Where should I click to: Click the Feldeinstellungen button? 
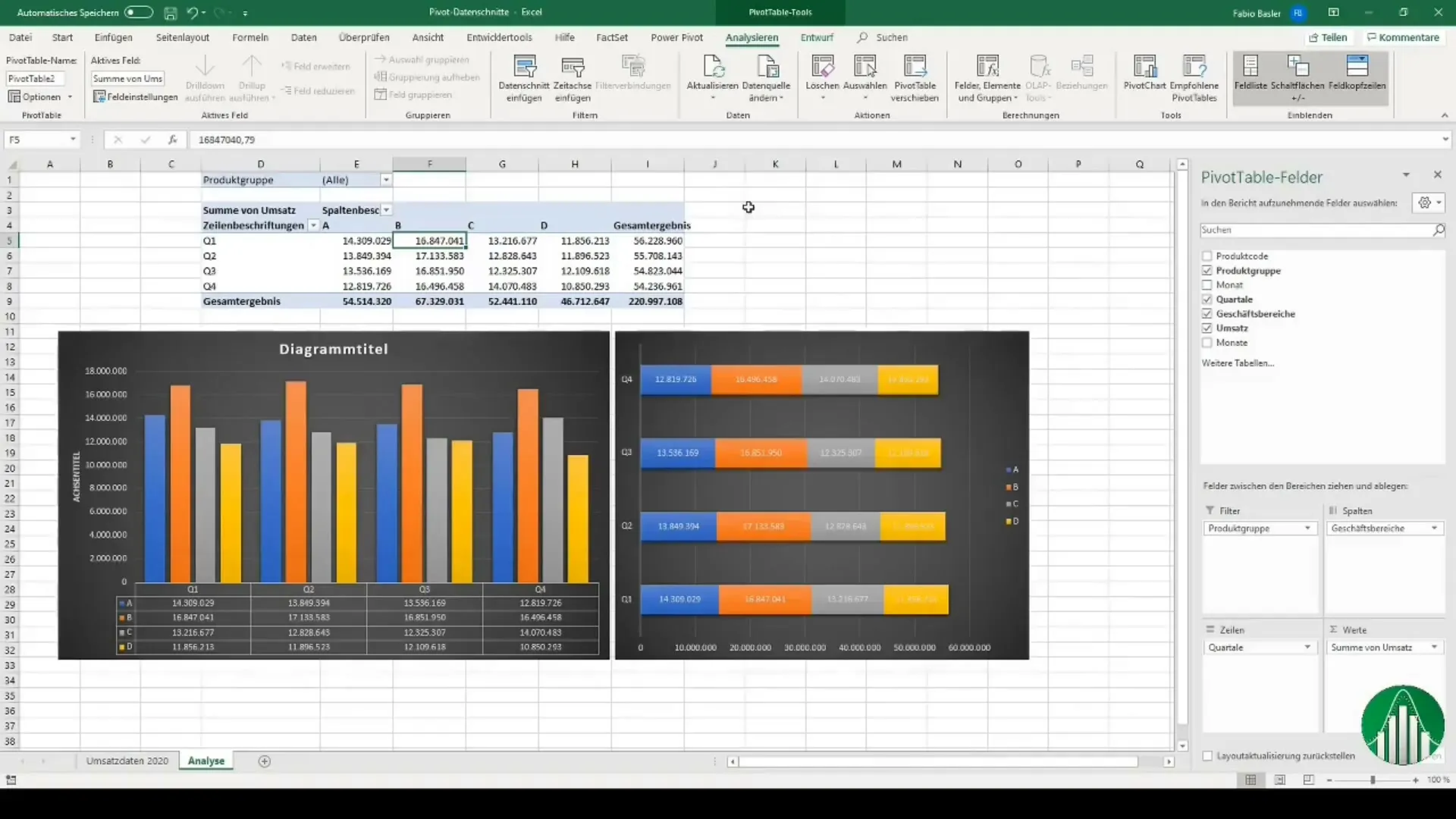point(135,97)
